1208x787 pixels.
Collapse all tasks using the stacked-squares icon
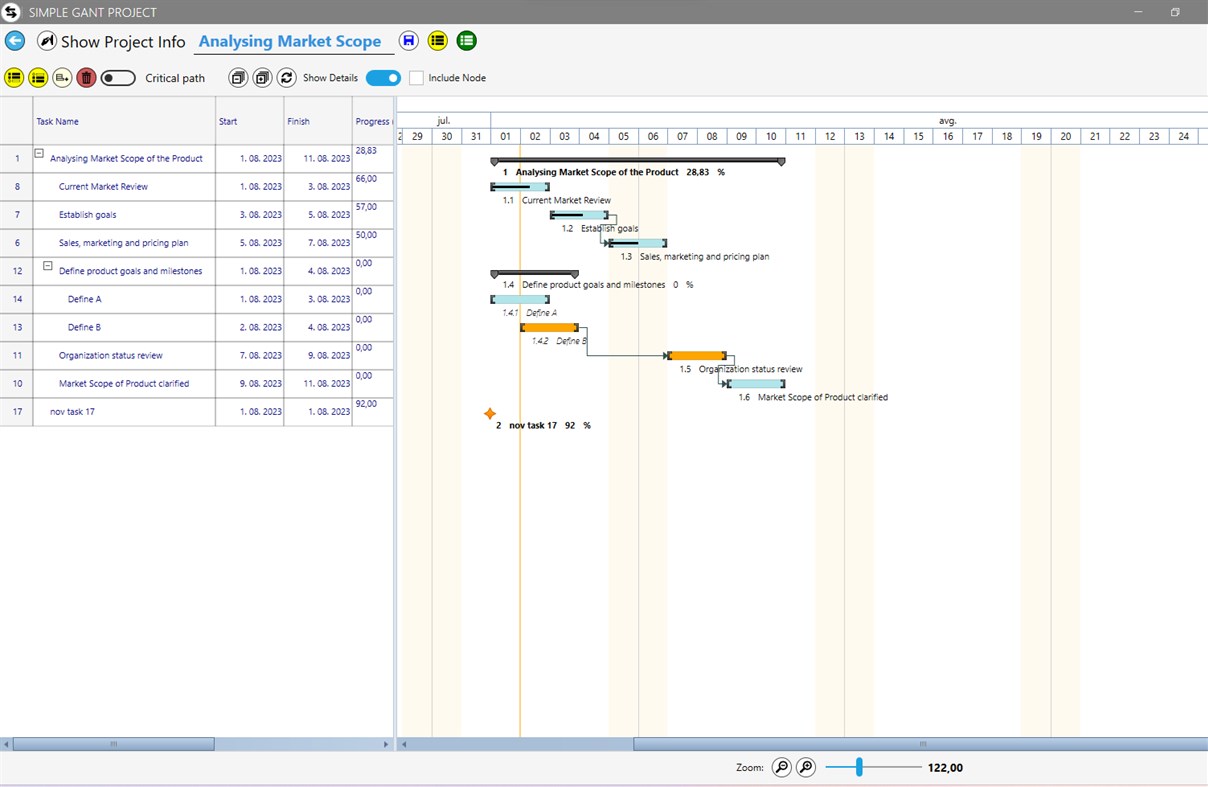tap(237, 77)
